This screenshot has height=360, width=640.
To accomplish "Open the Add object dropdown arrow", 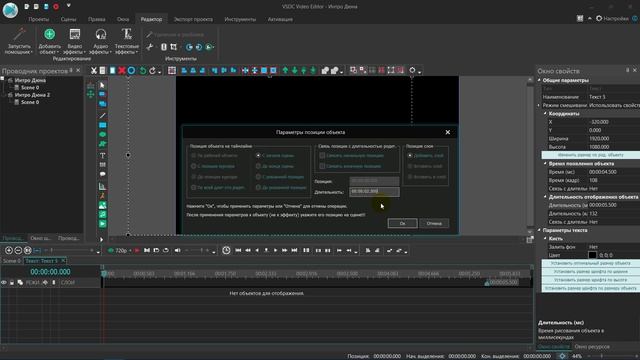I will point(58,53).
